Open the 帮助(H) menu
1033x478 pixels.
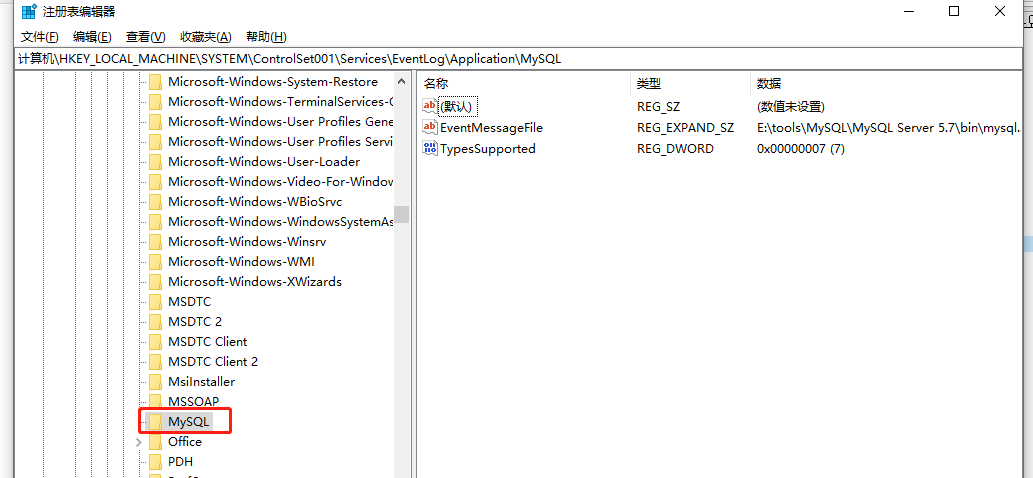click(266, 37)
